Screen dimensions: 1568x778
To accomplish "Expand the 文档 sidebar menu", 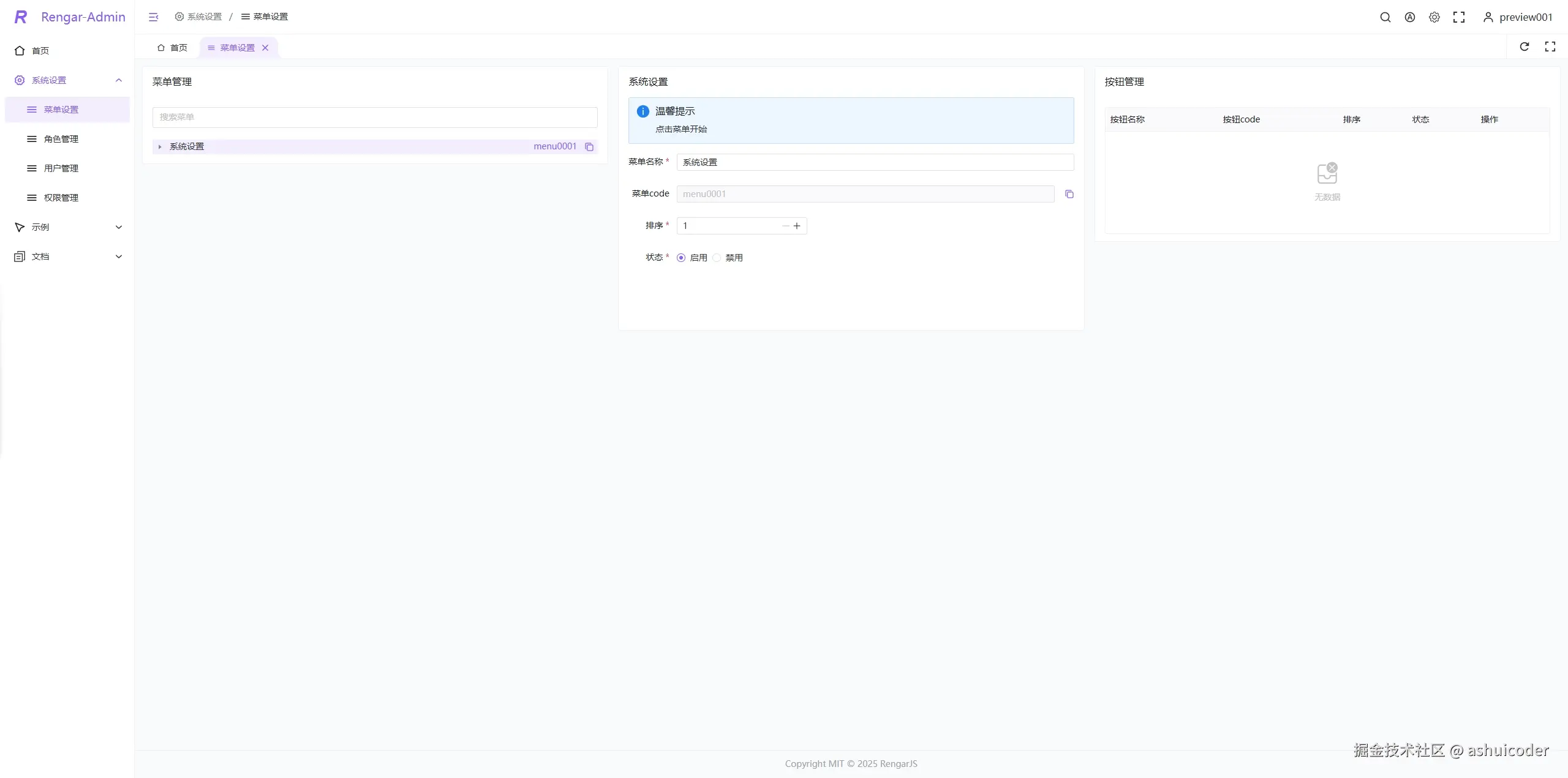I will coord(119,256).
